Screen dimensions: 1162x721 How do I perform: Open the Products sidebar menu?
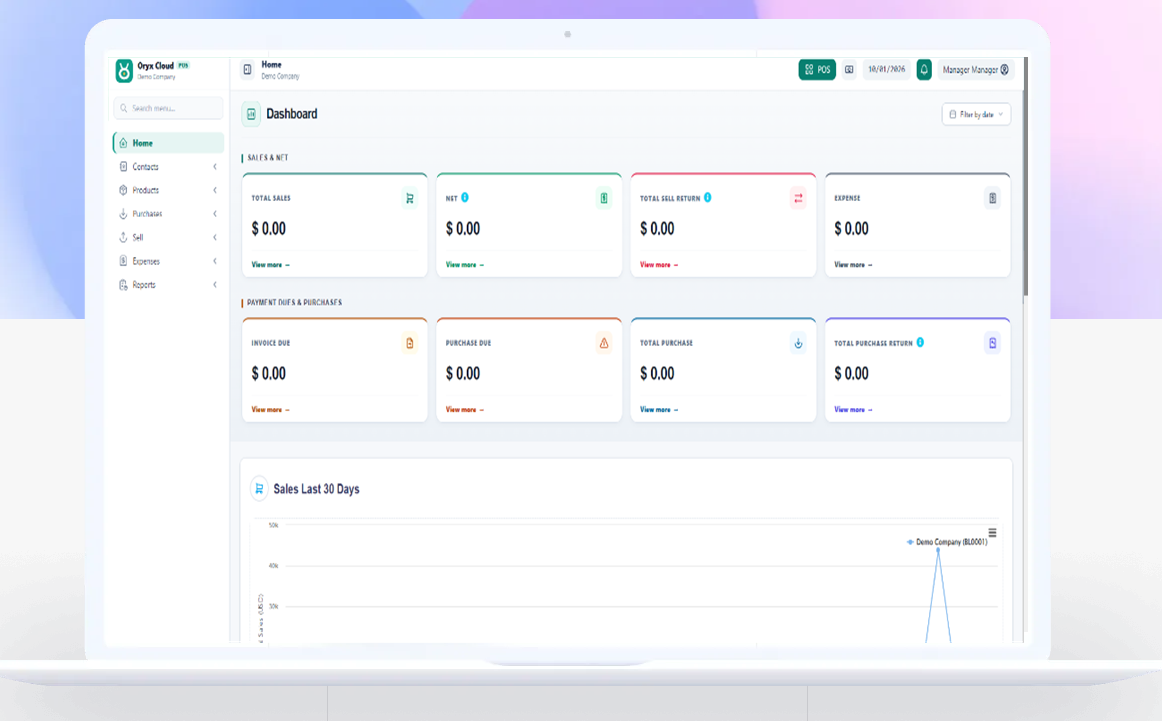click(168, 190)
